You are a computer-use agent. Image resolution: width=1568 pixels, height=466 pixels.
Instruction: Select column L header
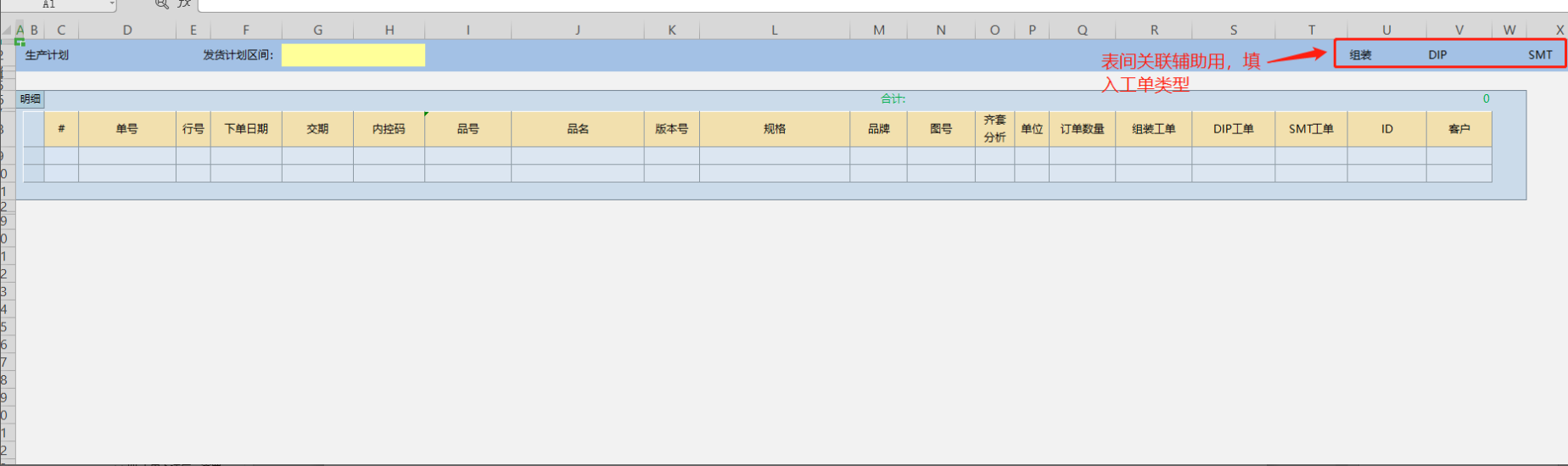coord(774,30)
